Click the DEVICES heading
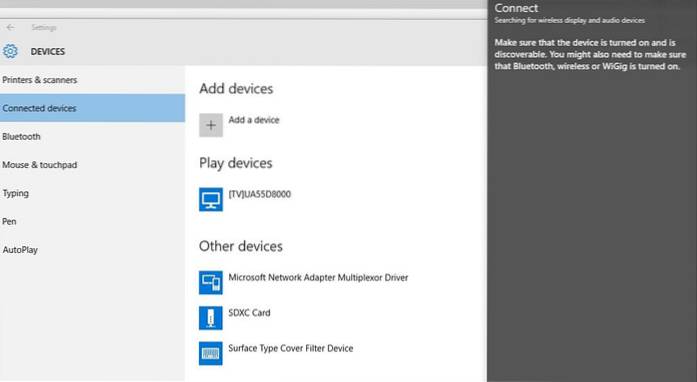Screen dimensions: 697x382 pyautogui.click(x=48, y=52)
